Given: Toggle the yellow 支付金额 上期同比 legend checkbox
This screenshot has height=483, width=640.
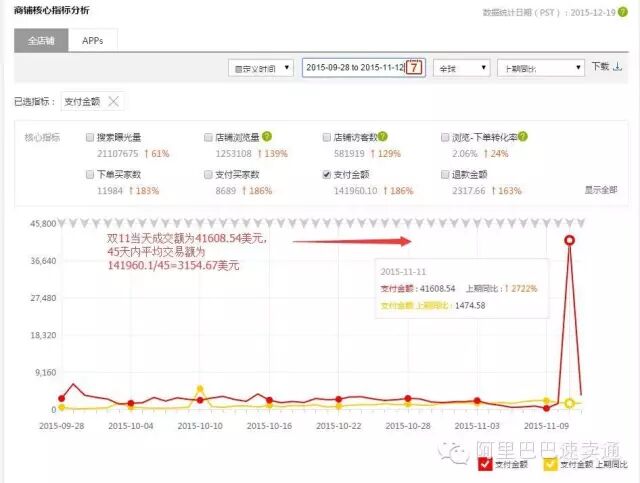Looking at the screenshot, I should tap(550, 464).
